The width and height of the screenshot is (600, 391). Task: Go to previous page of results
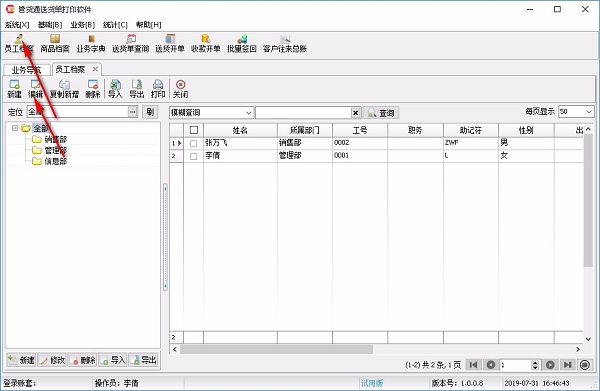point(491,365)
